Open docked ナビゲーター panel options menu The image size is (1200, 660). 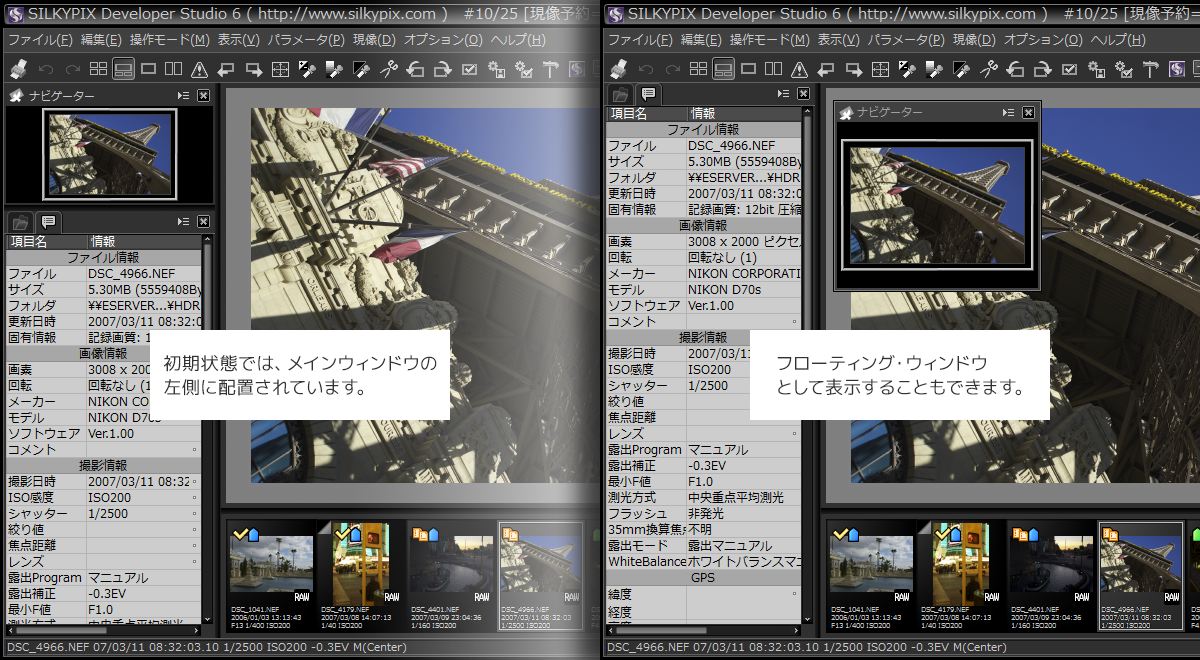click(183, 95)
